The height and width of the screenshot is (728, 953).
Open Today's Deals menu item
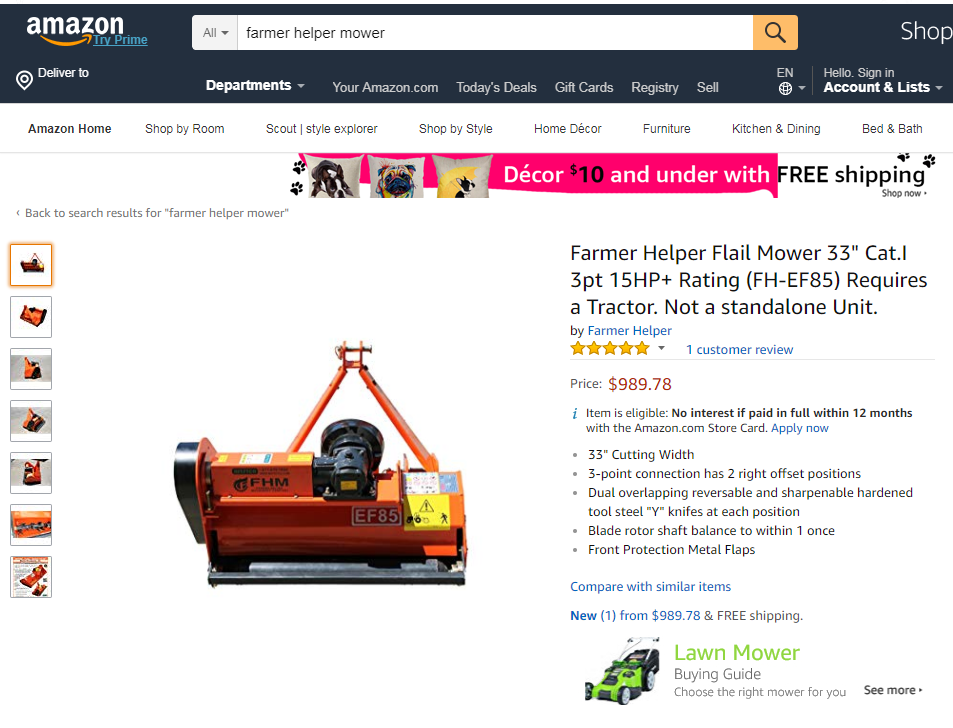496,88
